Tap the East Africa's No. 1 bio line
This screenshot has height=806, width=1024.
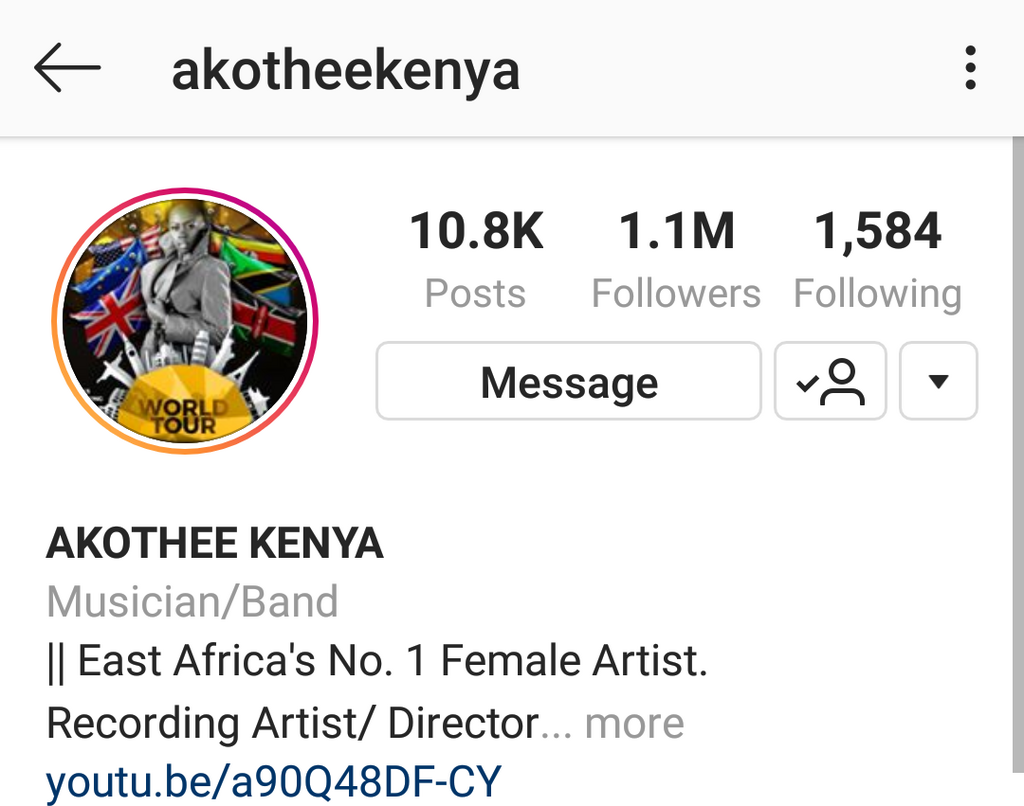tap(377, 661)
